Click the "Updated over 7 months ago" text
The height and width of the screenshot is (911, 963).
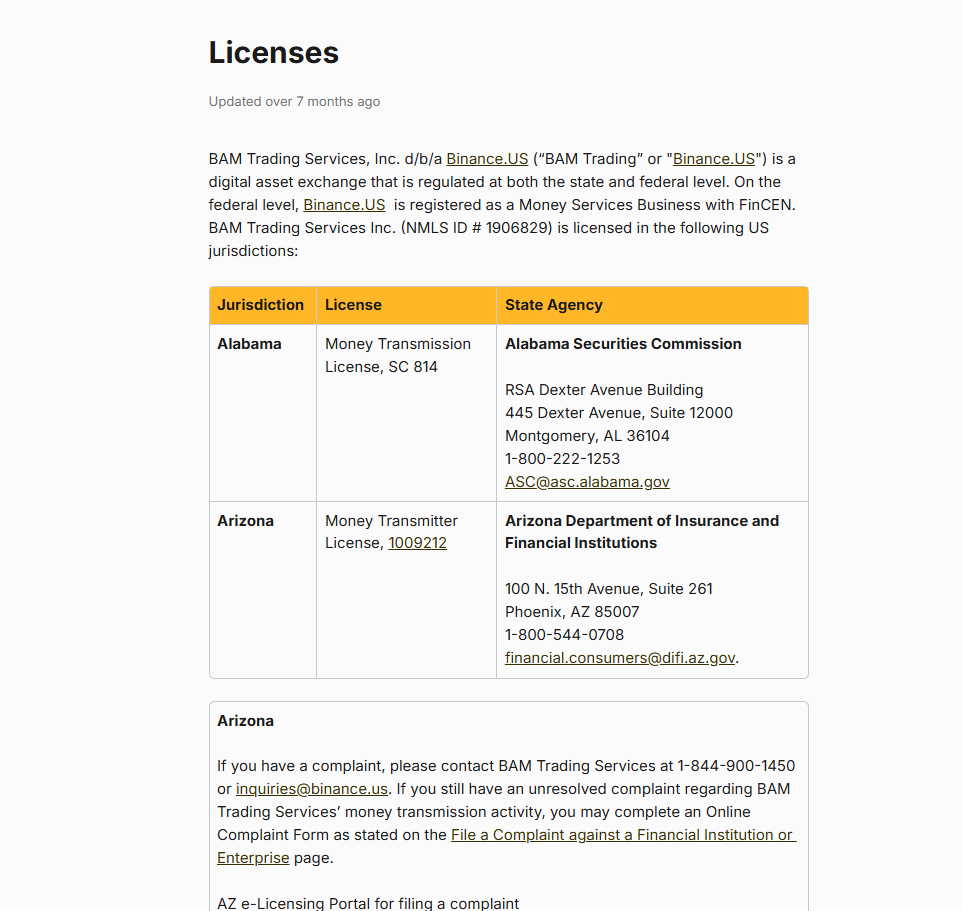tap(294, 102)
